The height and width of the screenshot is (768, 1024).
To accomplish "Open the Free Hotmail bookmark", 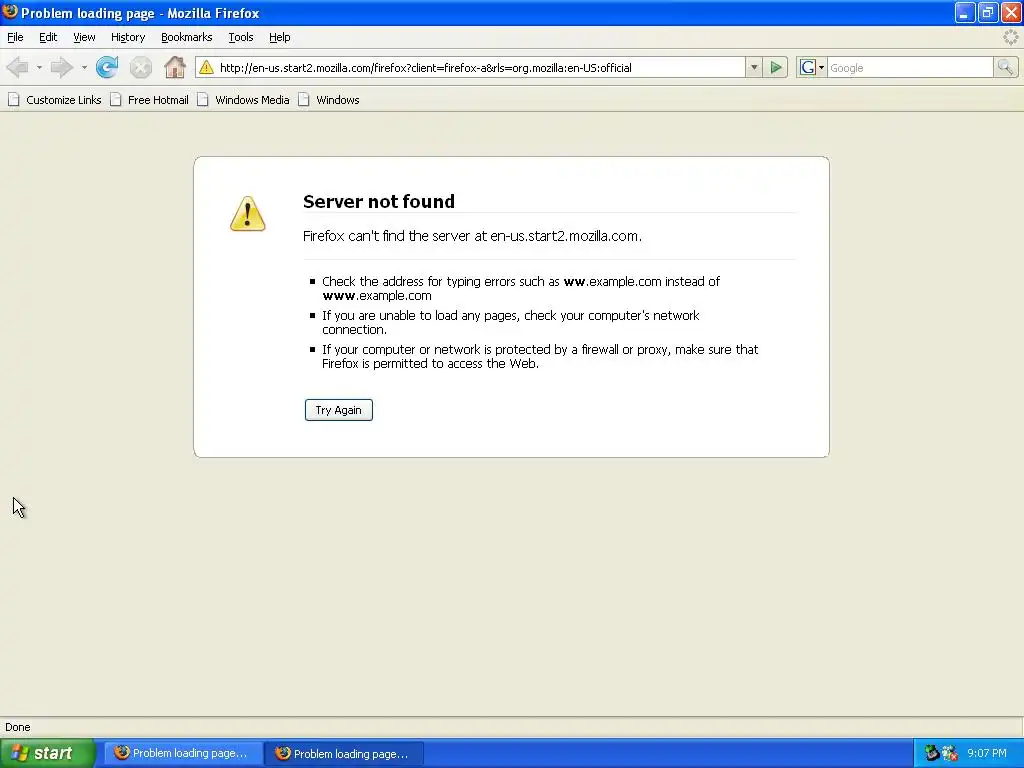I will pyautogui.click(x=150, y=100).
